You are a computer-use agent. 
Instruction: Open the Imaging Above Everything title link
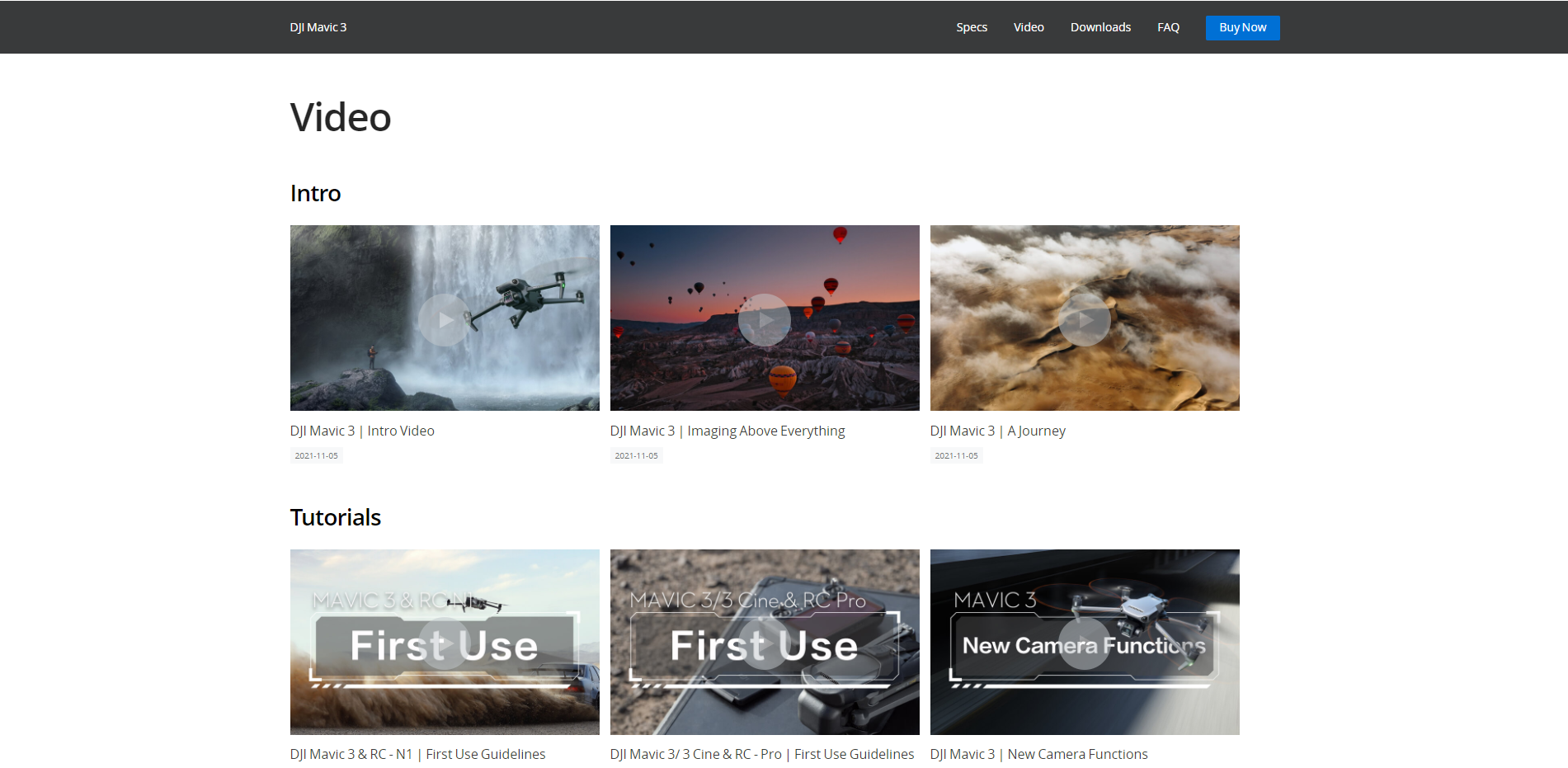tap(727, 431)
